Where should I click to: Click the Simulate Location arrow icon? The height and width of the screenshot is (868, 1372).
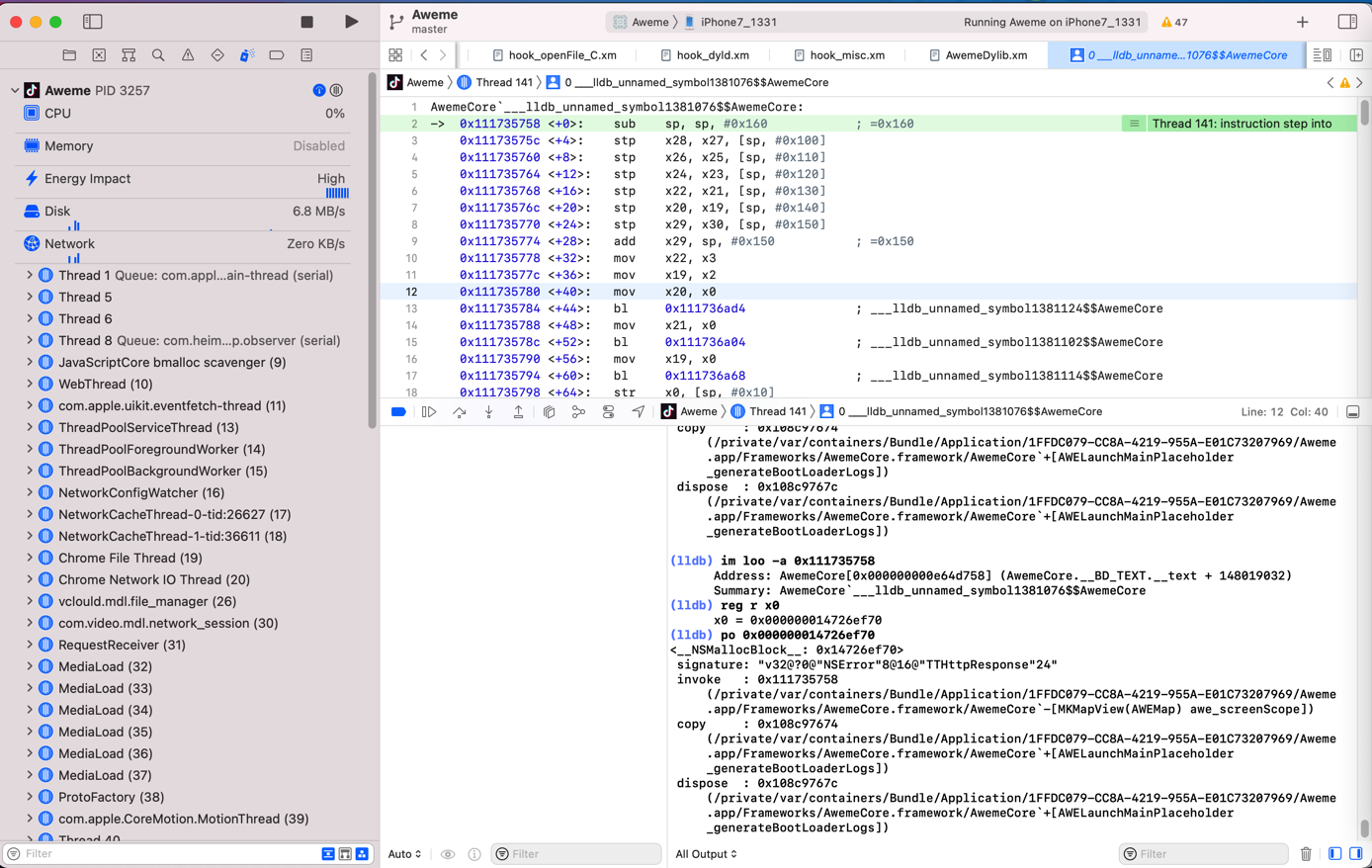tap(639, 412)
